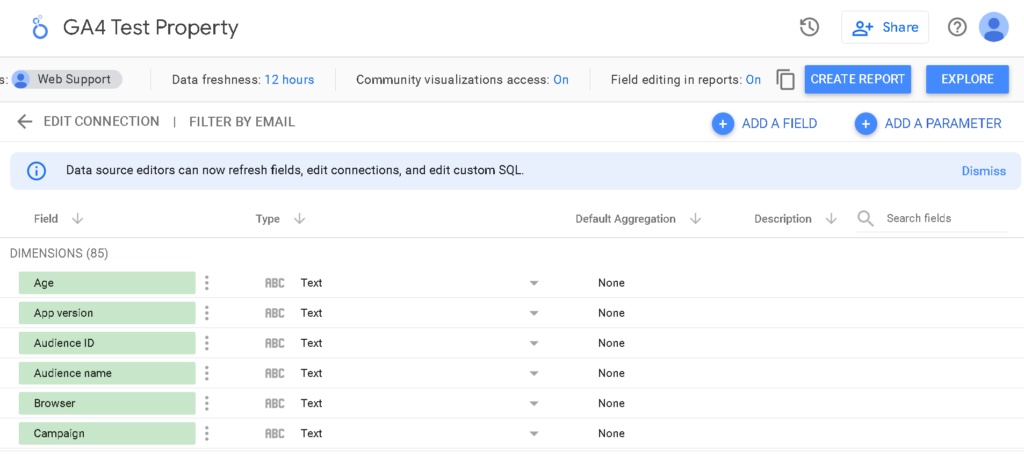Click the search fields magnifier icon

(866, 218)
